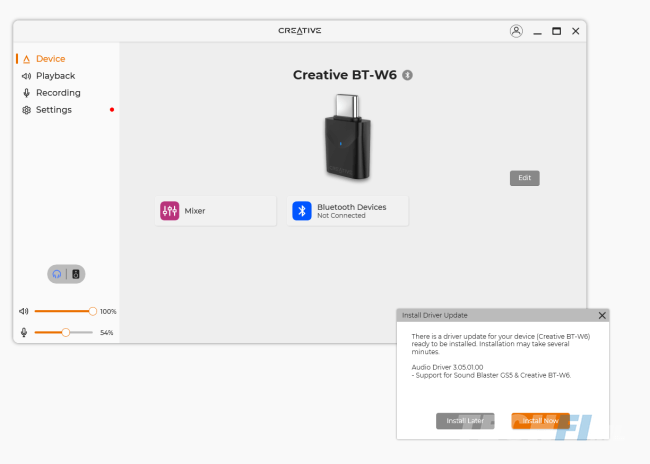Open Bluetooth Devices module
The width and height of the screenshot is (650, 464).
coord(347,211)
